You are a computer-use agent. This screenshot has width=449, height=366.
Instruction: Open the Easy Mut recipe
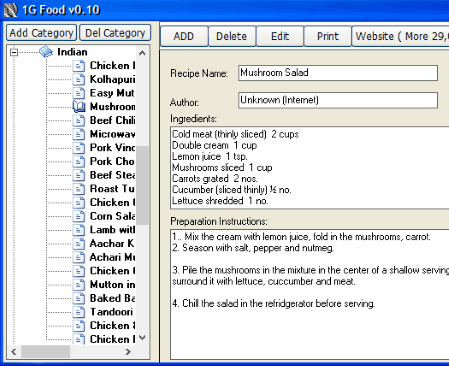click(112, 93)
